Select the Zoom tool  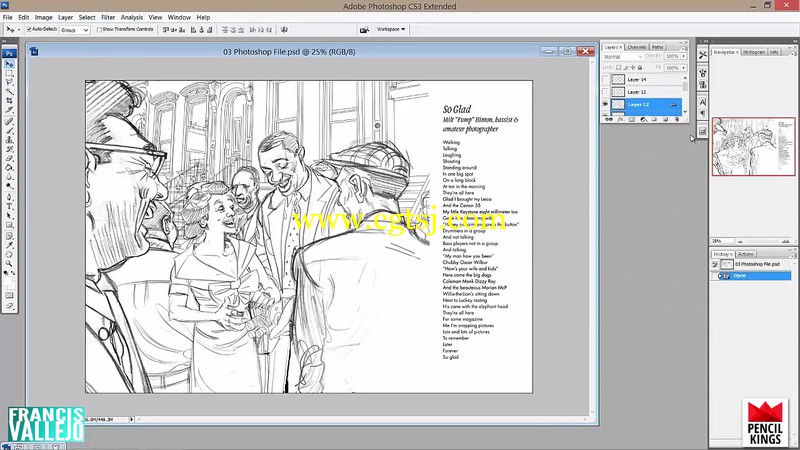tap(9, 263)
